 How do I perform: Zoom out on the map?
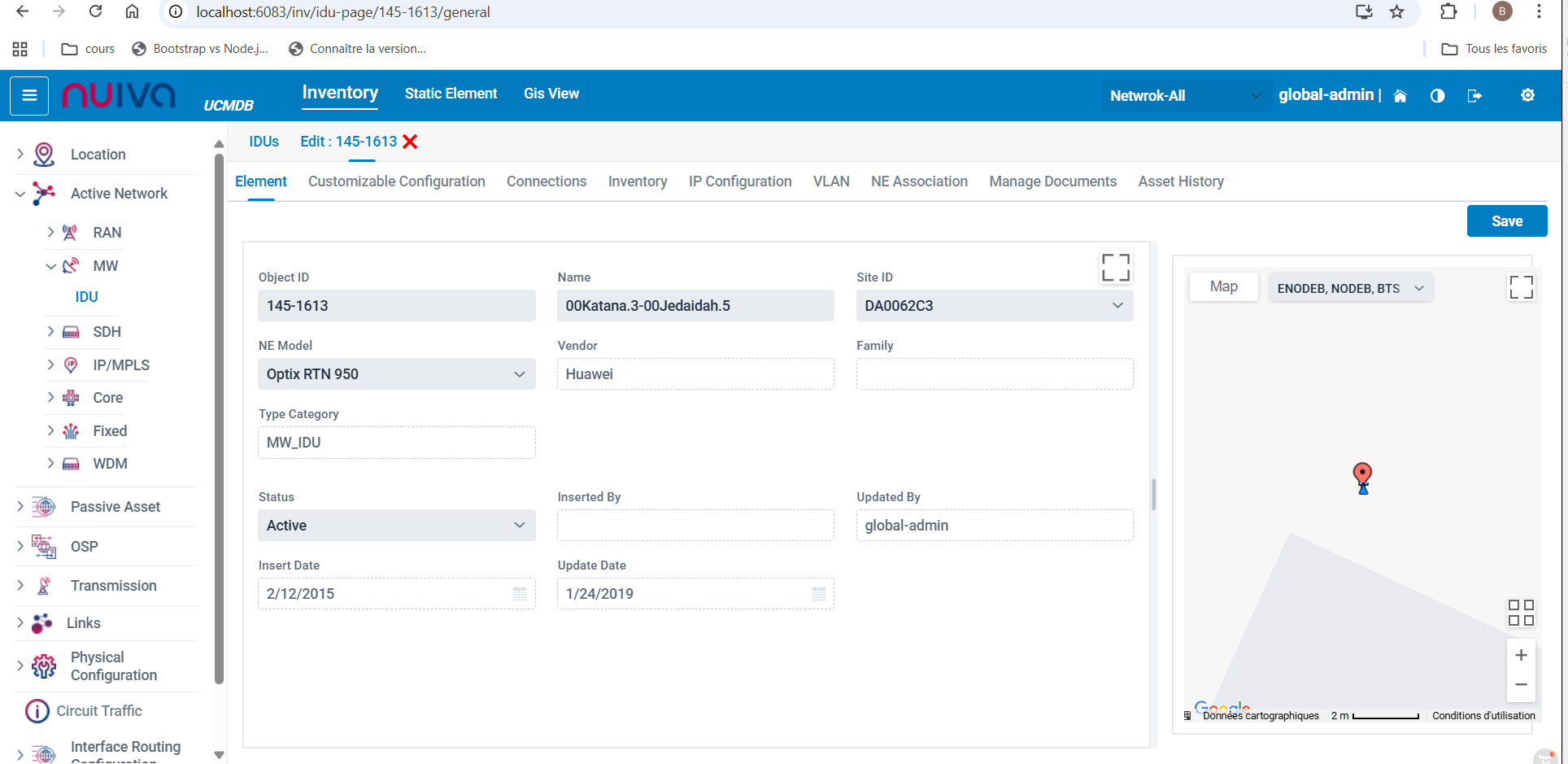pos(1521,684)
